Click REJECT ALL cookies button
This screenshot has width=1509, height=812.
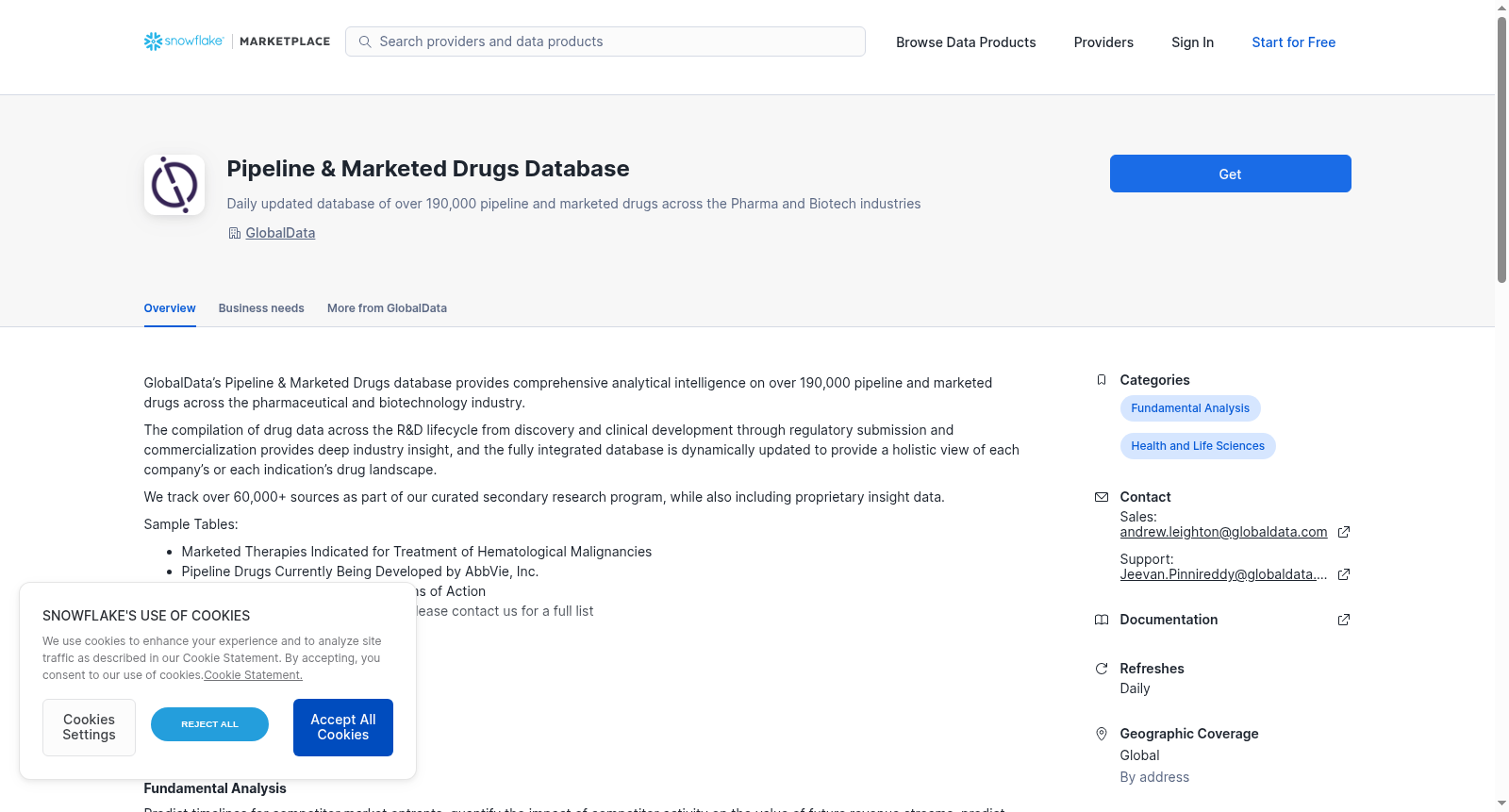(x=209, y=724)
